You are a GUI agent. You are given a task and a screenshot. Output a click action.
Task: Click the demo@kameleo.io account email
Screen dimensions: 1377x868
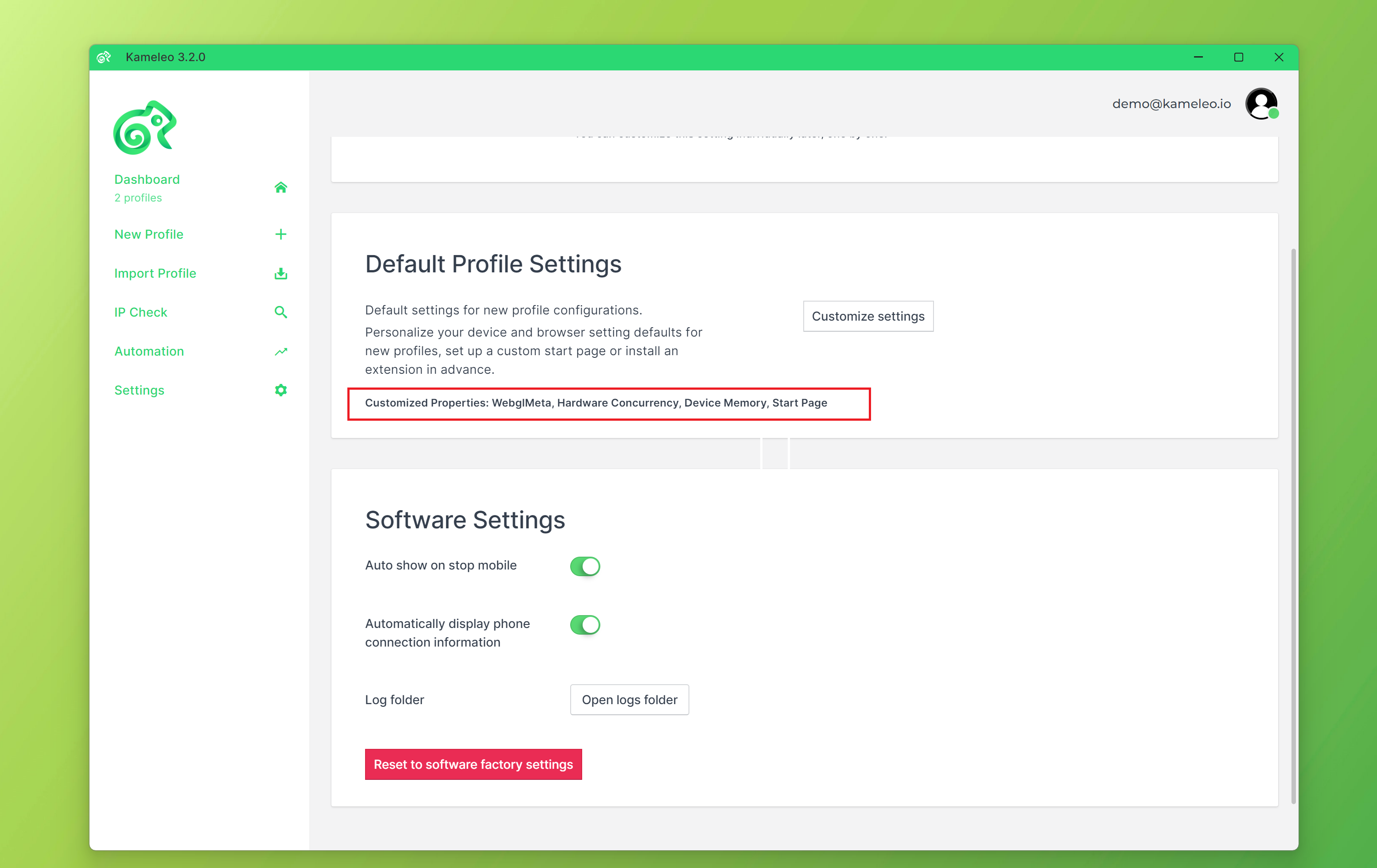[x=1171, y=104]
